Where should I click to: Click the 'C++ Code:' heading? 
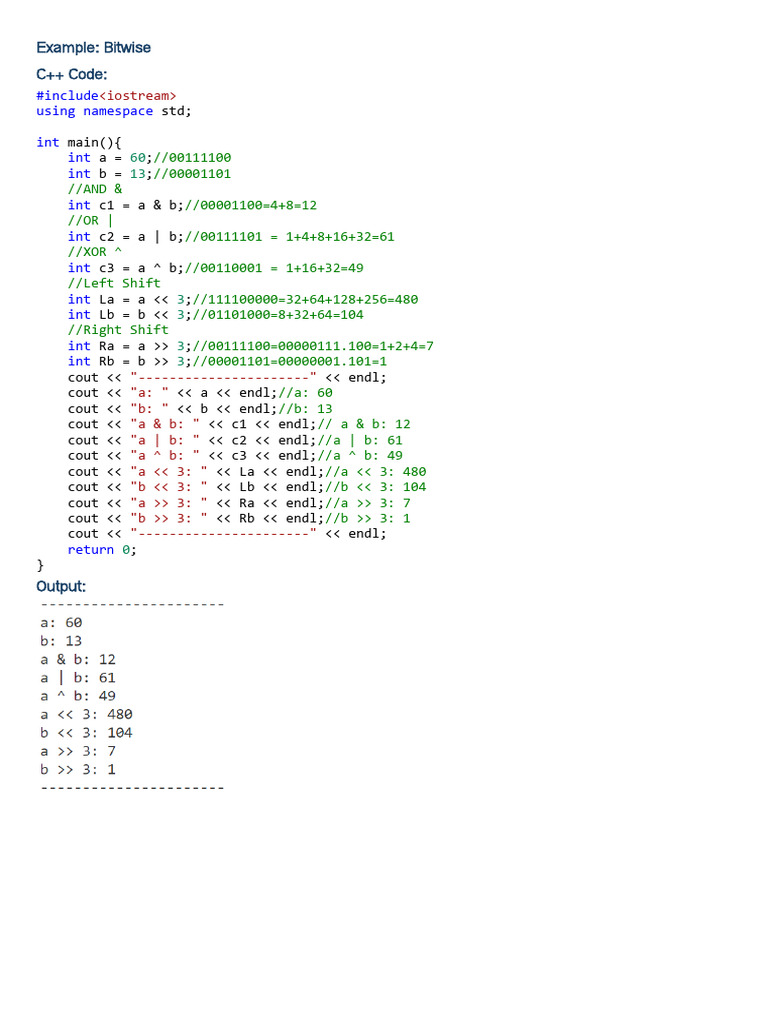tap(72, 74)
